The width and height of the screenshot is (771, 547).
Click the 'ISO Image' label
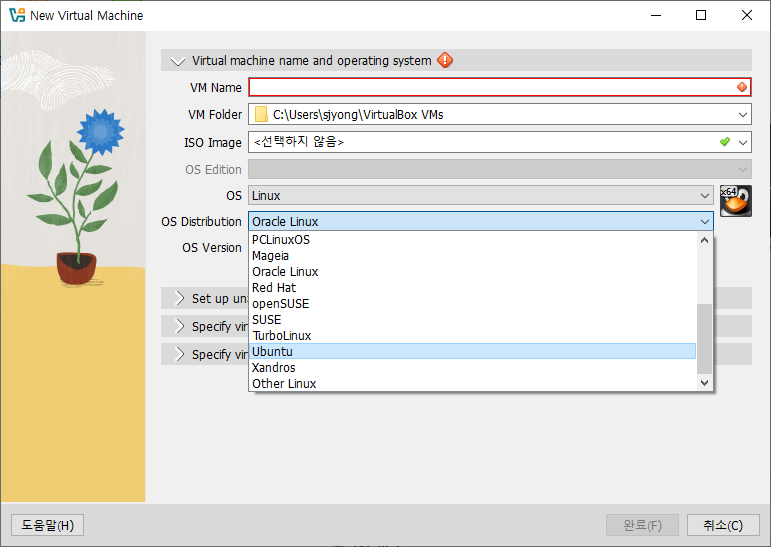pyautogui.click(x=213, y=143)
